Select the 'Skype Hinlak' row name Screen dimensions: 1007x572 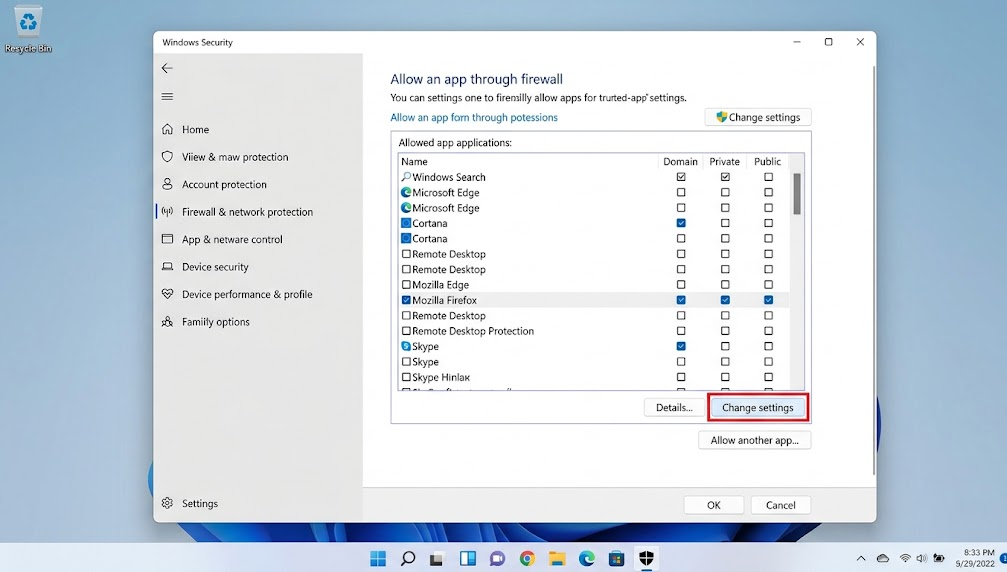pos(441,377)
